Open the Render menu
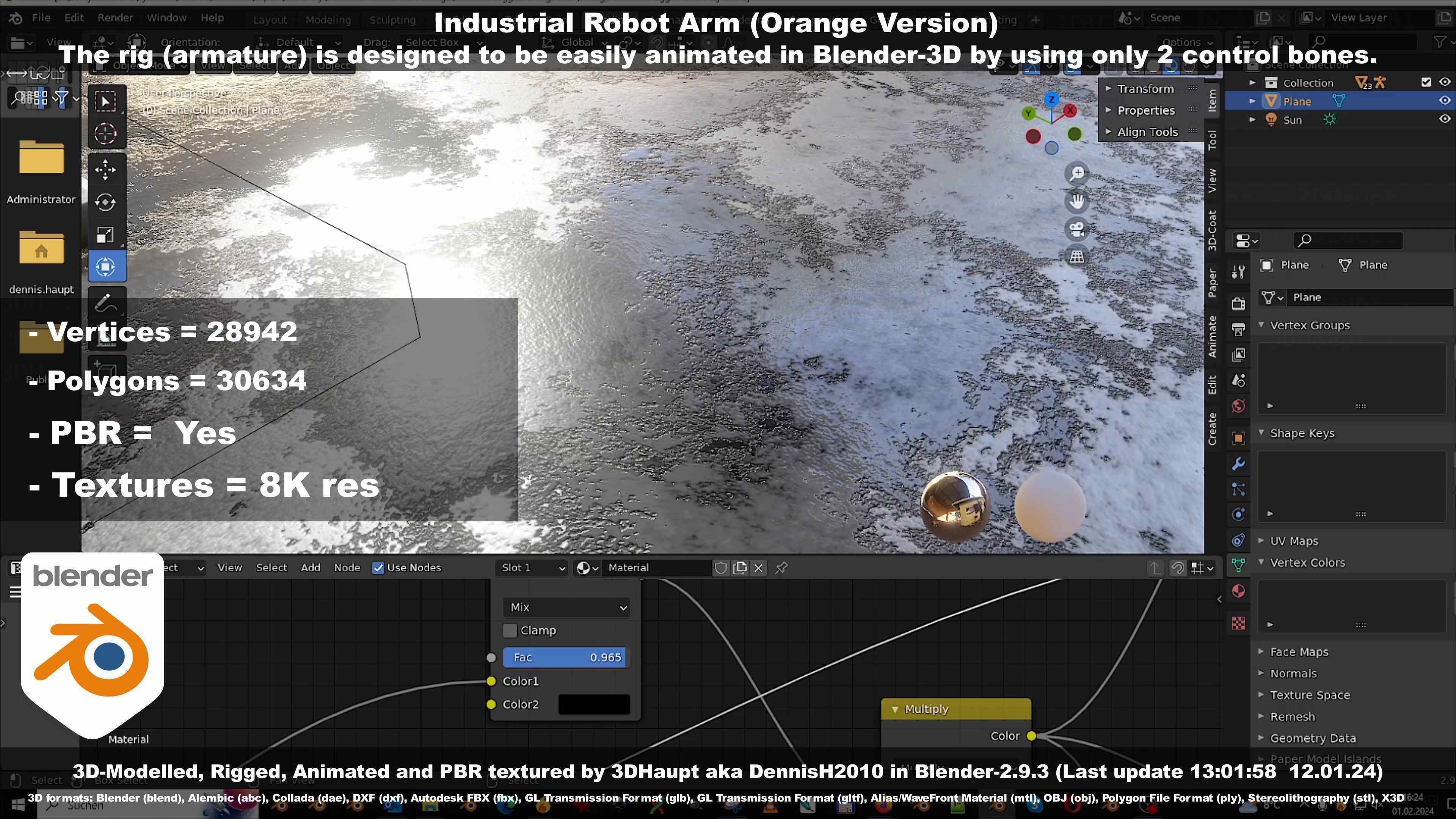1456x819 pixels. (x=115, y=17)
